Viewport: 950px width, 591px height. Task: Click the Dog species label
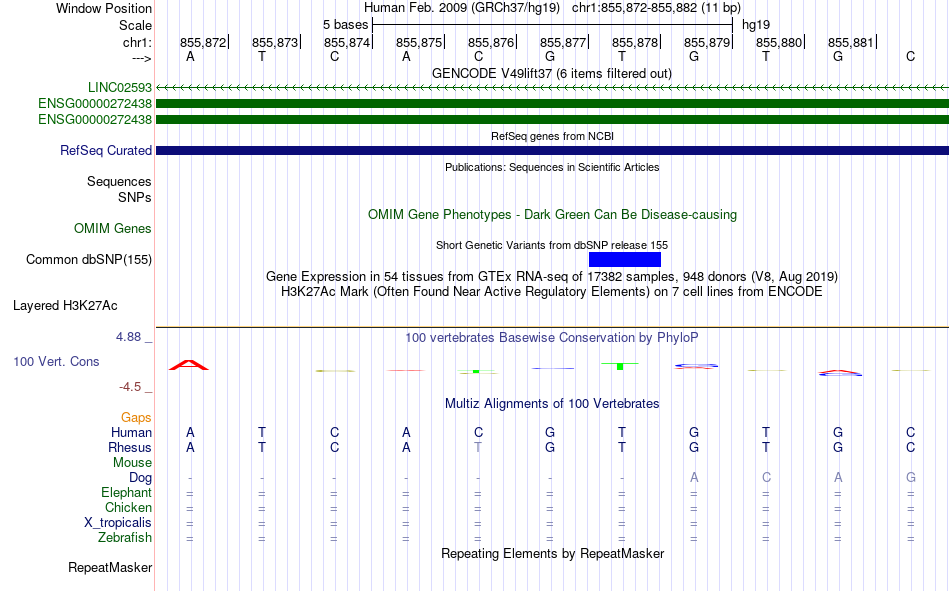click(x=140, y=478)
